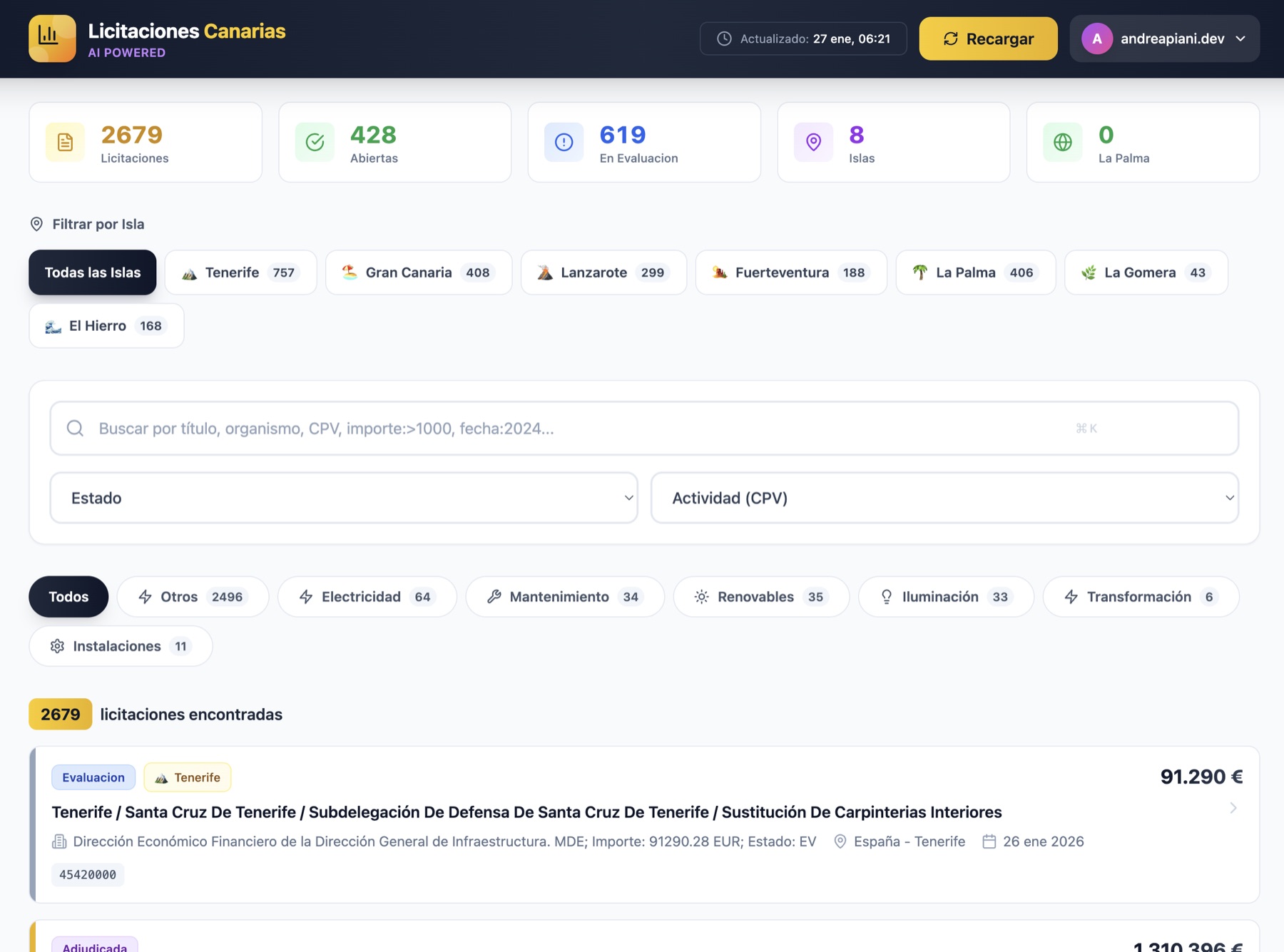
Task: Click the document icon on Licitaciones card
Action: click(x=65, y=142)
